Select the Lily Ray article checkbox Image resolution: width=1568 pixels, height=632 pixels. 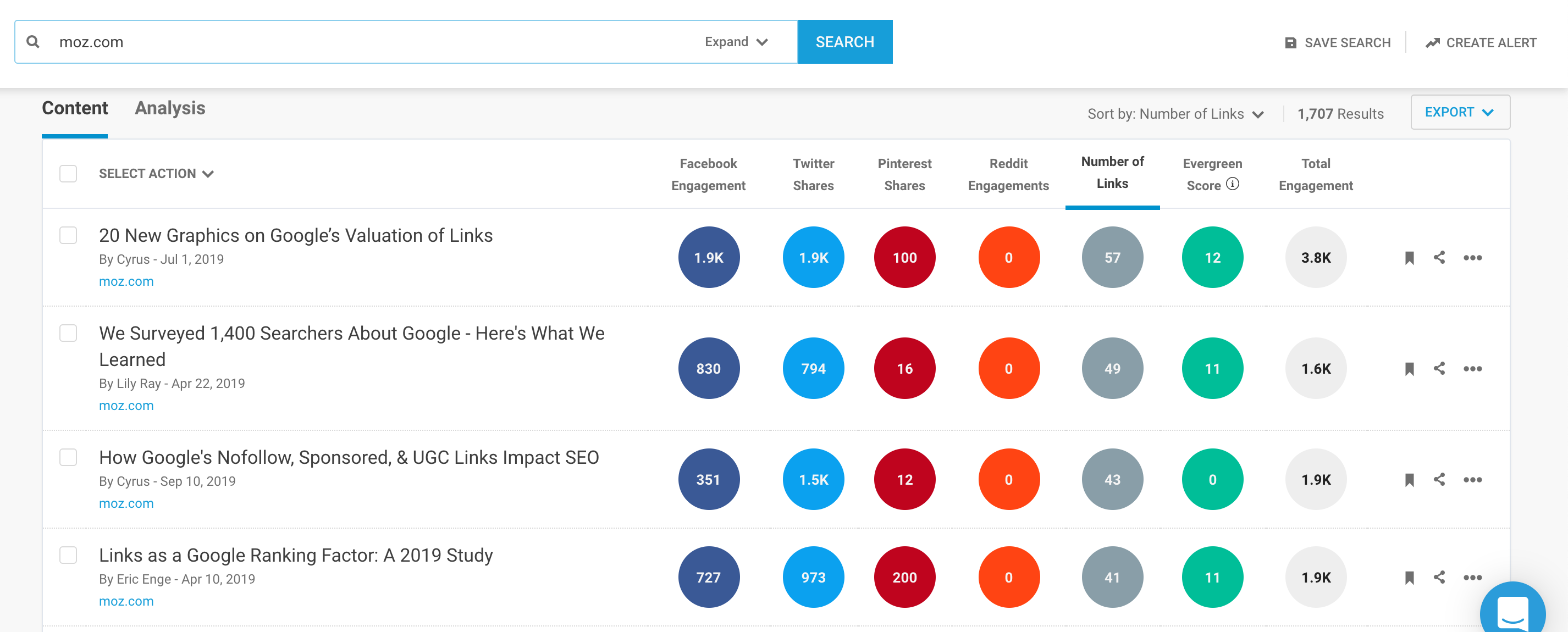68,334
